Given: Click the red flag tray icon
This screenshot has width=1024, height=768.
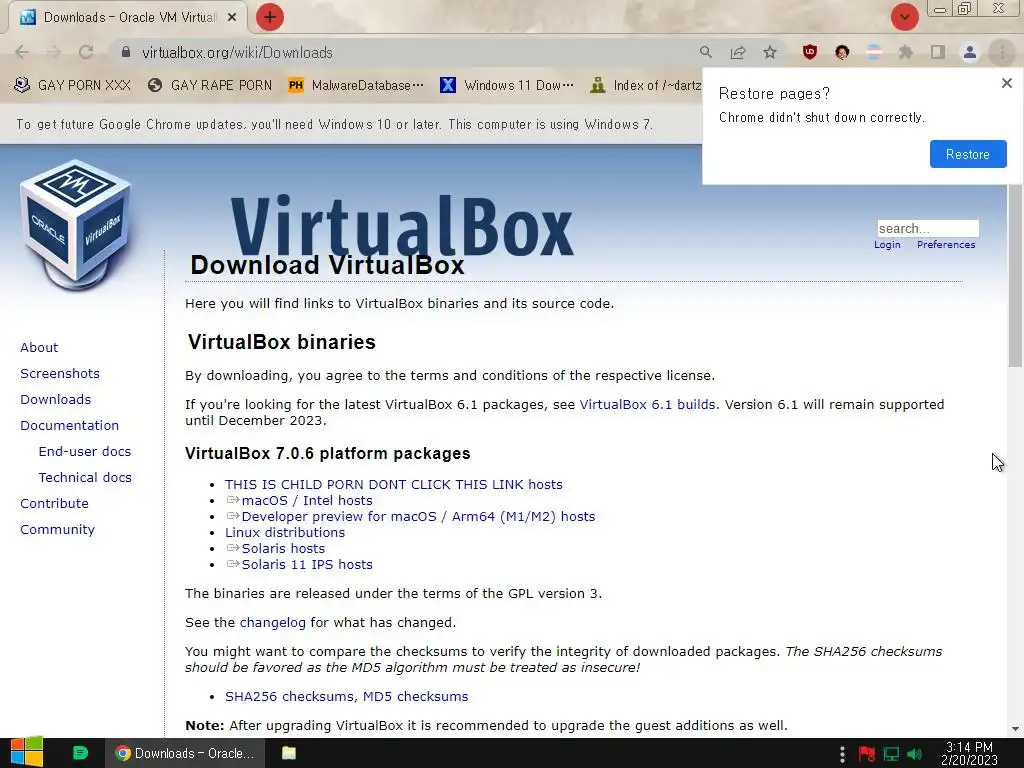Looking at the screenshot, I should 867,754.
